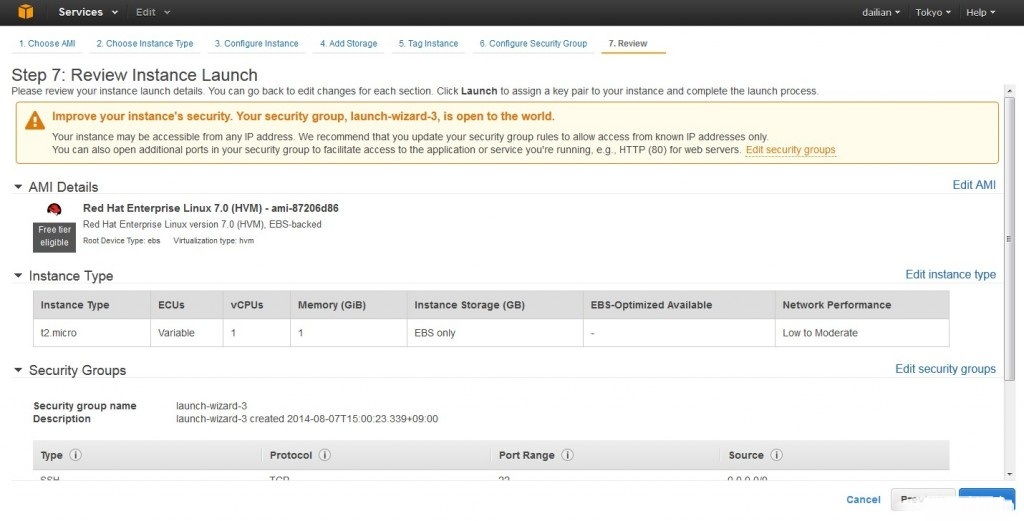
Task: Collapse the Security Groups section
Action: pos(18,370)
